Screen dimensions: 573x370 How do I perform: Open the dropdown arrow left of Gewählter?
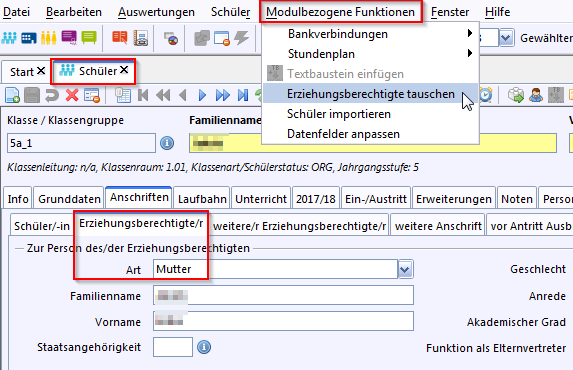point(506,38)
